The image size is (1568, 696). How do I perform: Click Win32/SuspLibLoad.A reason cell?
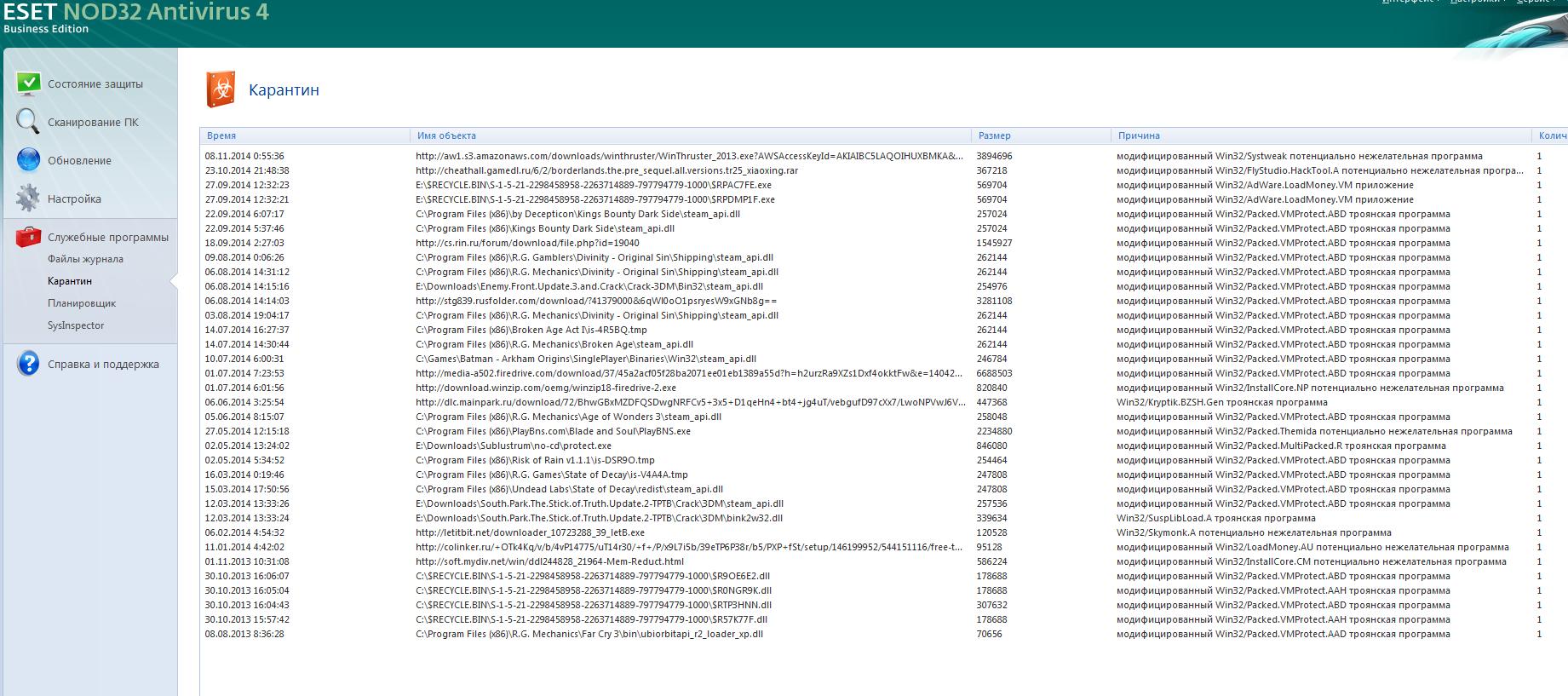pos(1216,519)
